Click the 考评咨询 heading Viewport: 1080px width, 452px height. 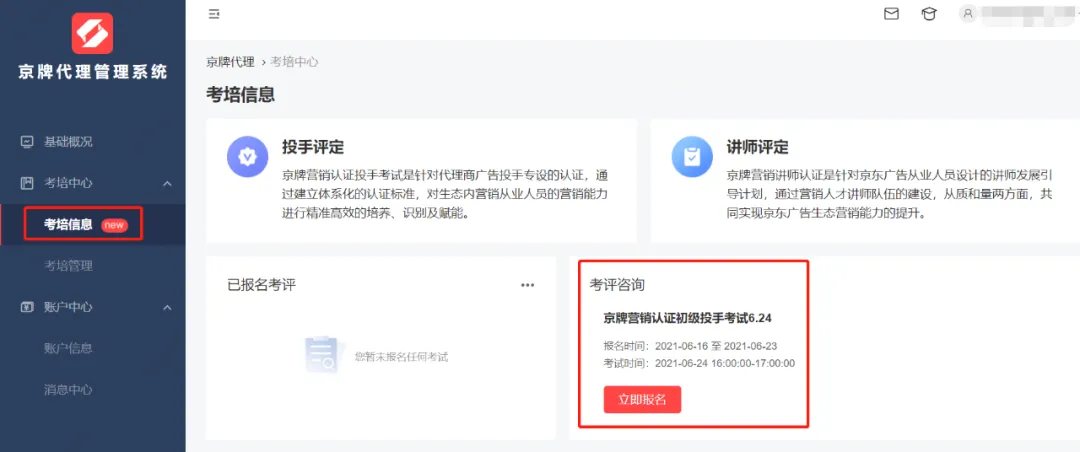tap(617, 285)
